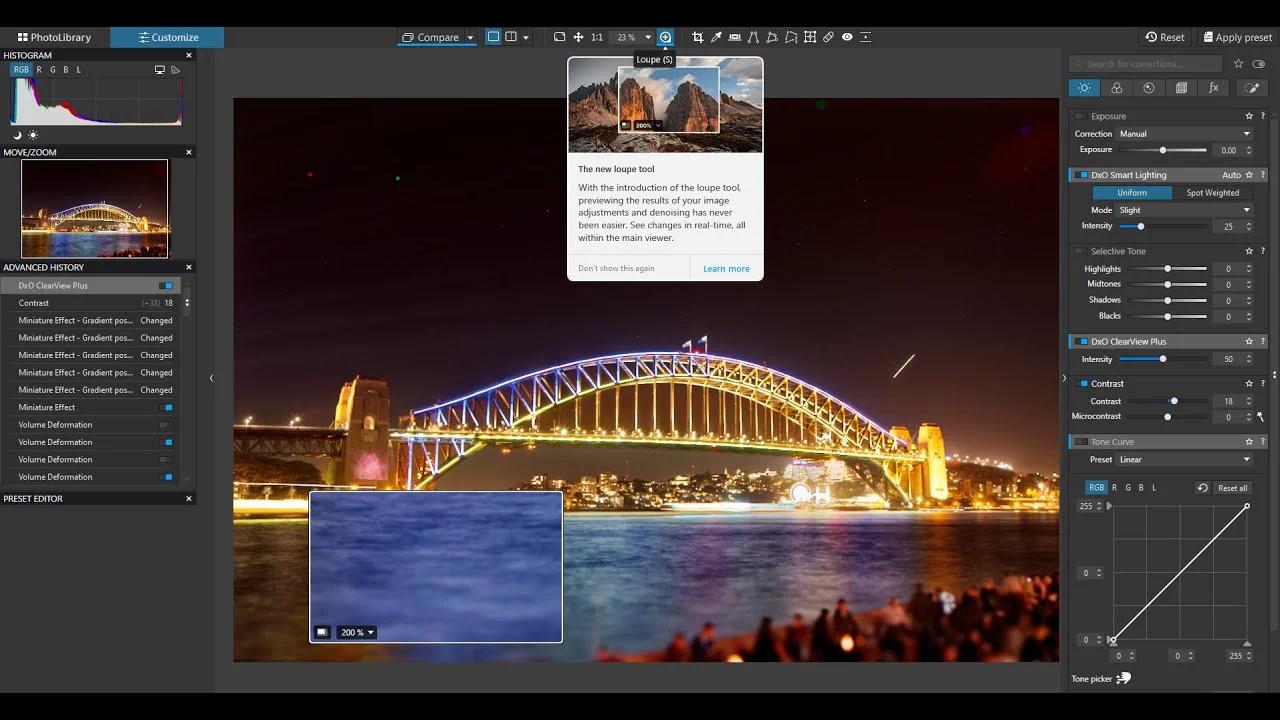Show shadow clipping moon icon
The image size is (1280, 720).
click(x=17, y=135)
